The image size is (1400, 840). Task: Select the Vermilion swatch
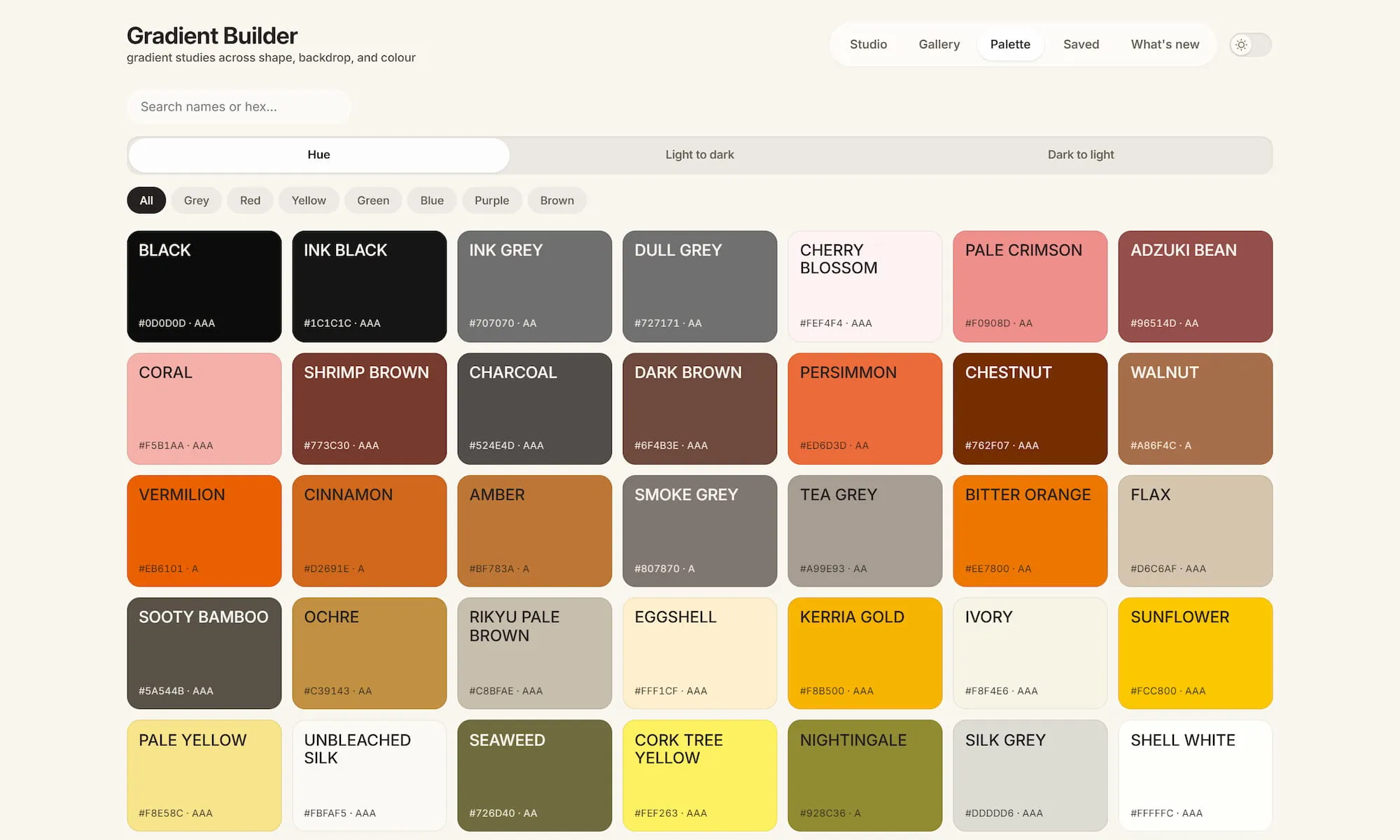pos(204,531)
